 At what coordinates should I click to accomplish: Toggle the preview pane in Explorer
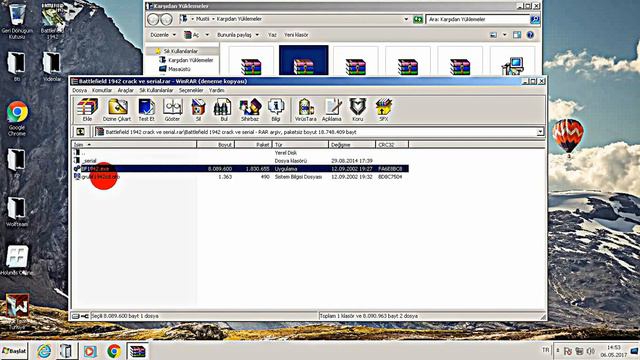click(x=517, y=35)
